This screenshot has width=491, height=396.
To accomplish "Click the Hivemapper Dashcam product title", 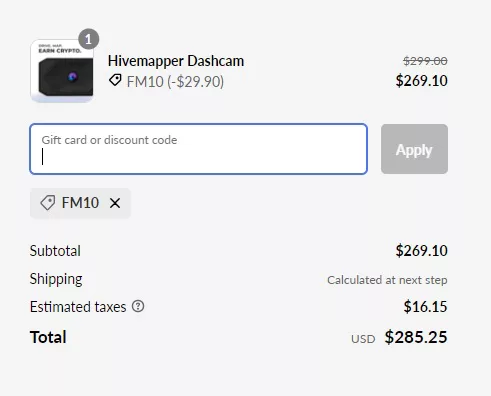I will click(176, 61).
